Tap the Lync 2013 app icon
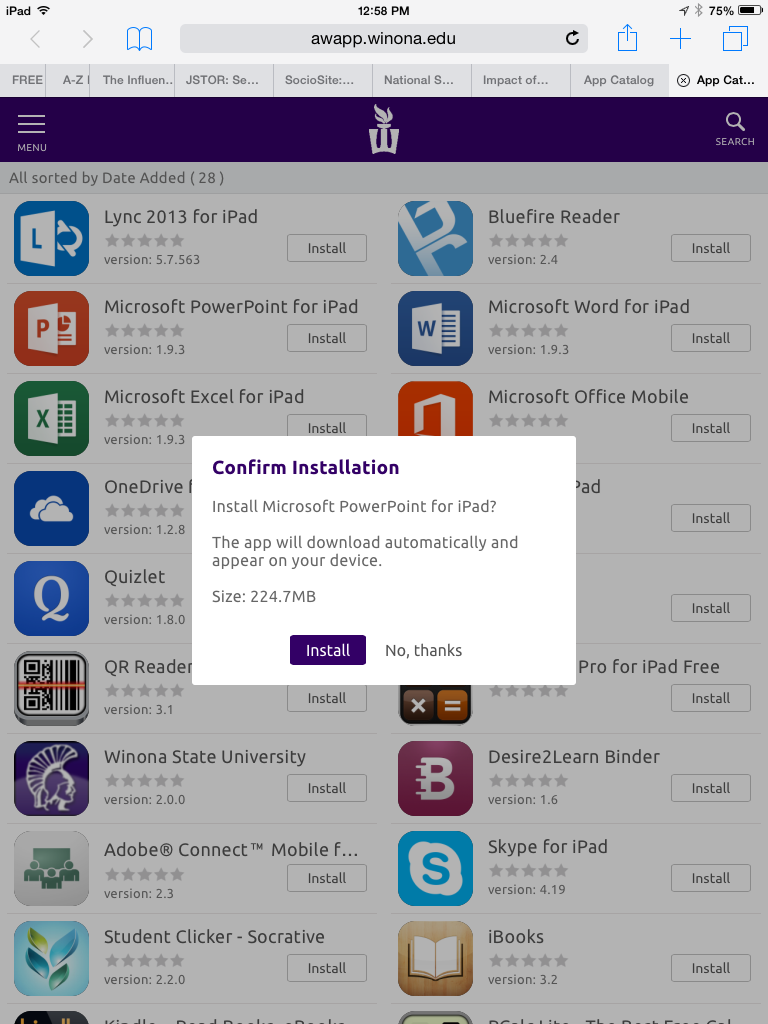Image resolution: width=768 pixels, height=1024 pixels. (x=52, y=238)
